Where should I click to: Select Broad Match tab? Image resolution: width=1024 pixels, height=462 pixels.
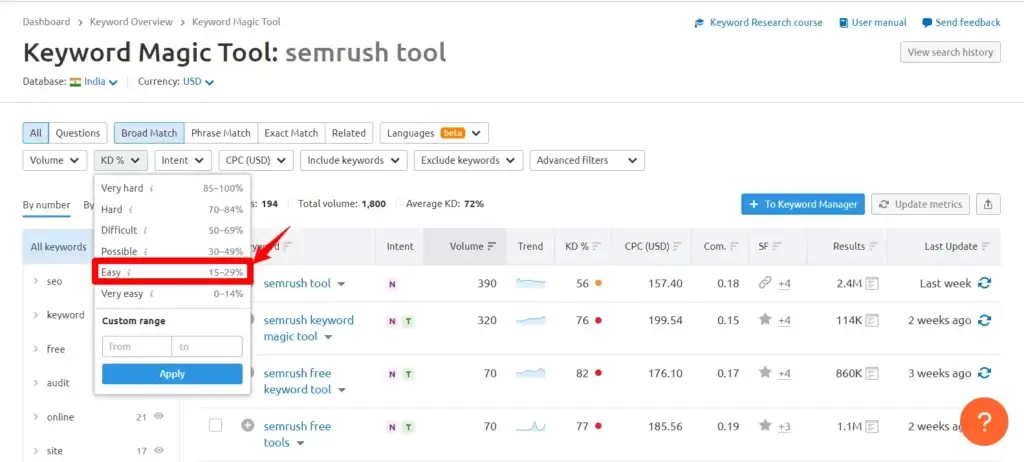coord(149,133)
